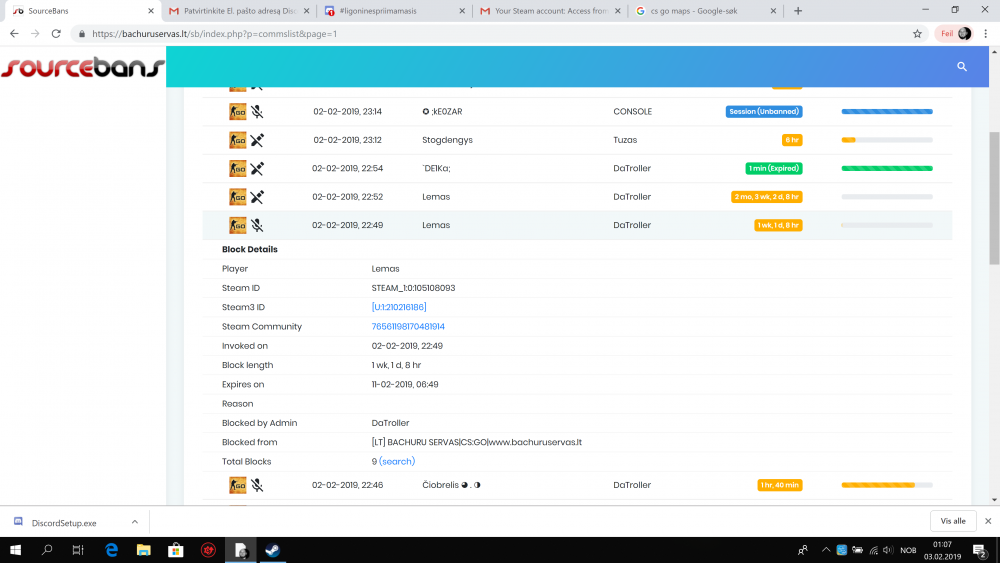Click the muted microphone icon in ;kE0ZAR row
1000x563 pixels.
pyautogui.click(x=257, y=112)
